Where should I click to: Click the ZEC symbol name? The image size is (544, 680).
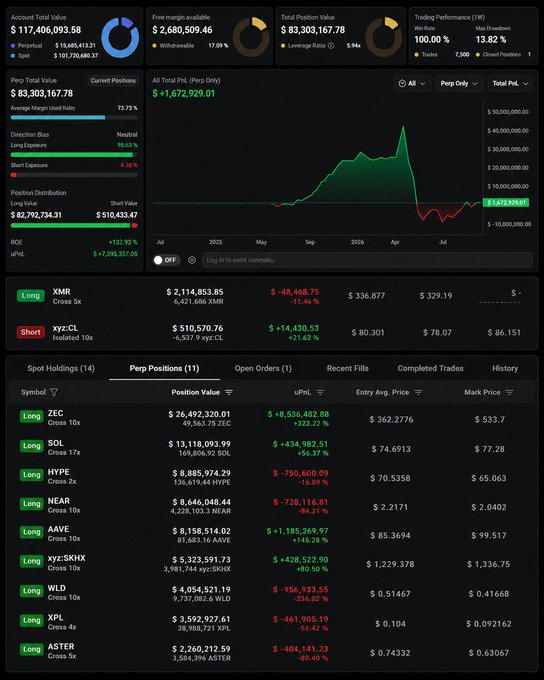click(55, 413)
